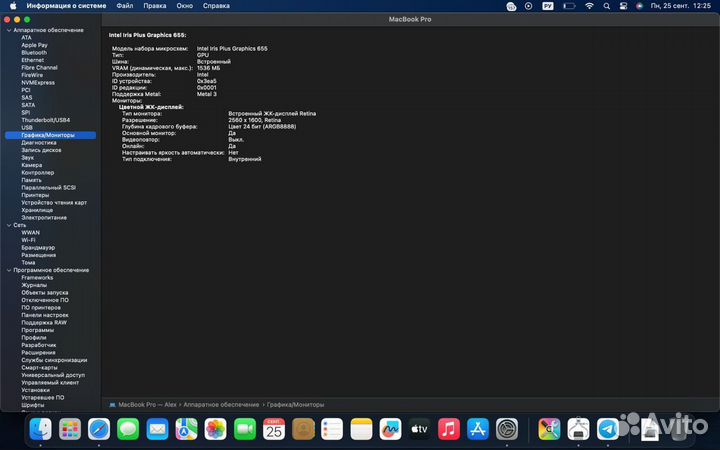The image size is (720, 450).
Task: Click Графика/Мониторы in path bar
Action: (x=295, y=405)
